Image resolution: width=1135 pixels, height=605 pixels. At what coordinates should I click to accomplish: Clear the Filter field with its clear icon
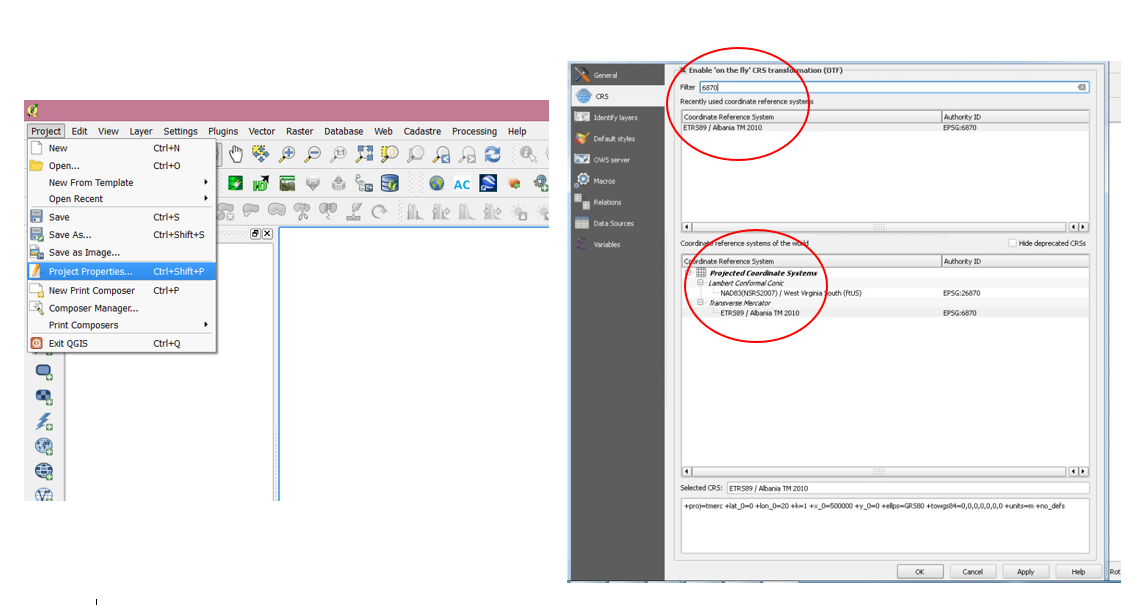pyautogui.click(x=1081, y=87)
